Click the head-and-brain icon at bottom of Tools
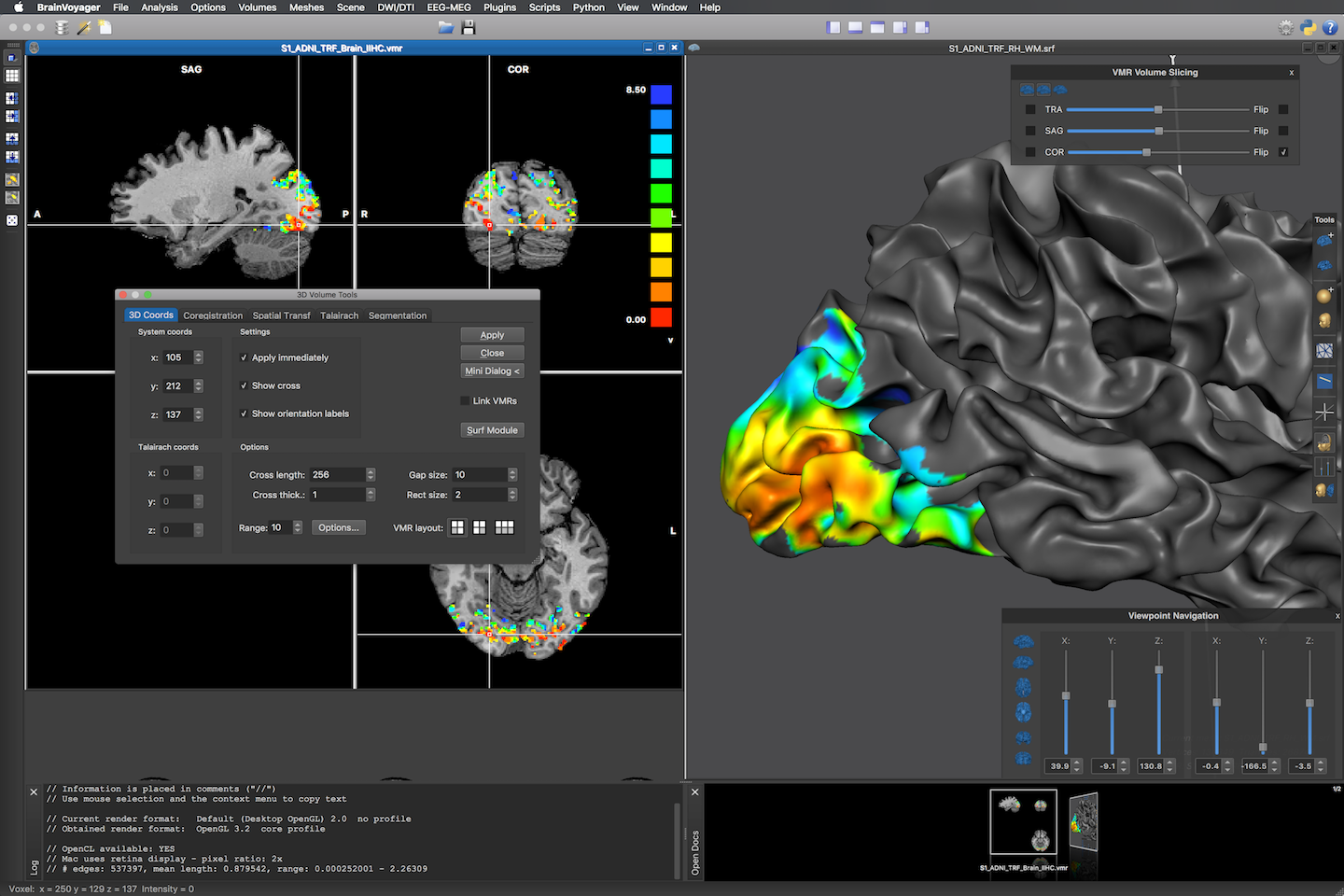Image resolution: width=1344 pixels, height=896 pixels. click(1324, 490)
